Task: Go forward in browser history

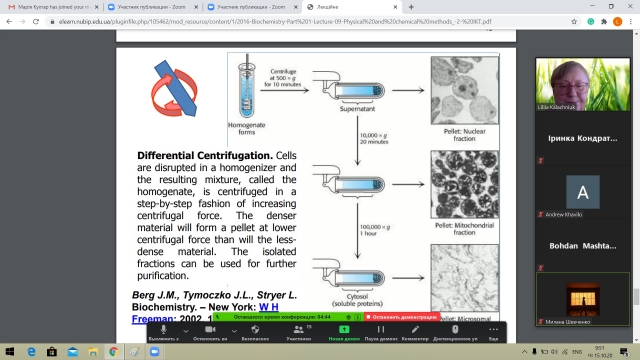Action: [22, 22]
